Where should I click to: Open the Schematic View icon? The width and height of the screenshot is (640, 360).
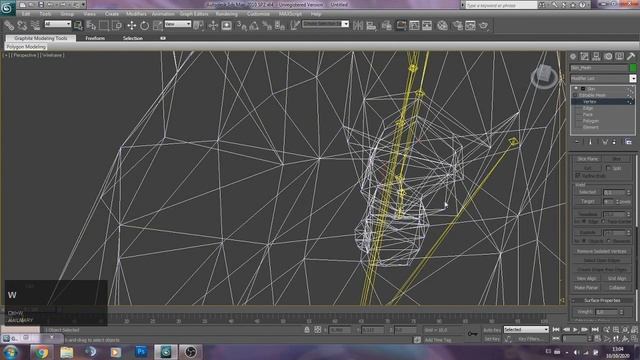tap(427, 26)
